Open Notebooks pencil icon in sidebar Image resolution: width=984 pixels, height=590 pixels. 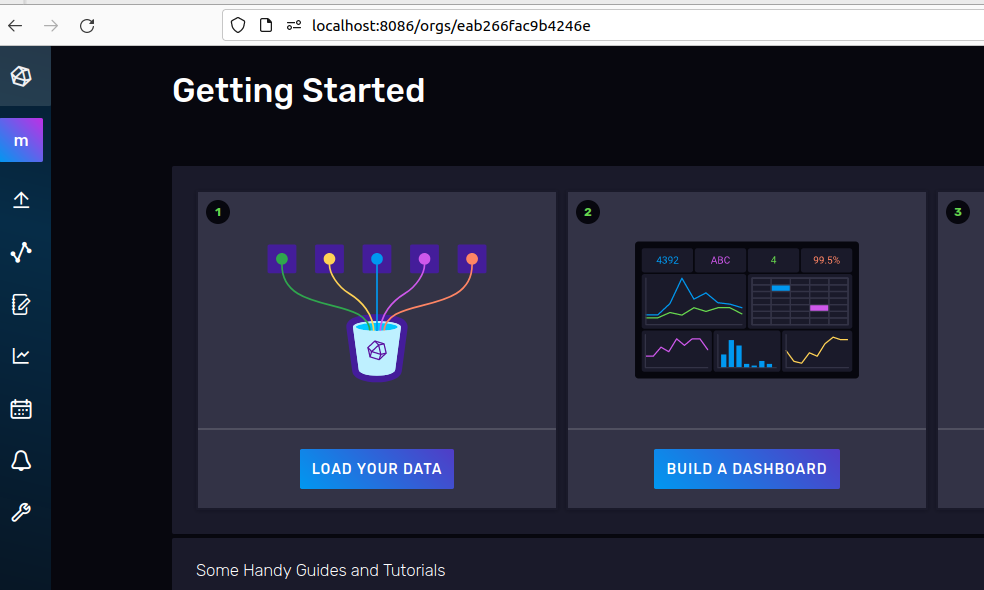point(21,304)
